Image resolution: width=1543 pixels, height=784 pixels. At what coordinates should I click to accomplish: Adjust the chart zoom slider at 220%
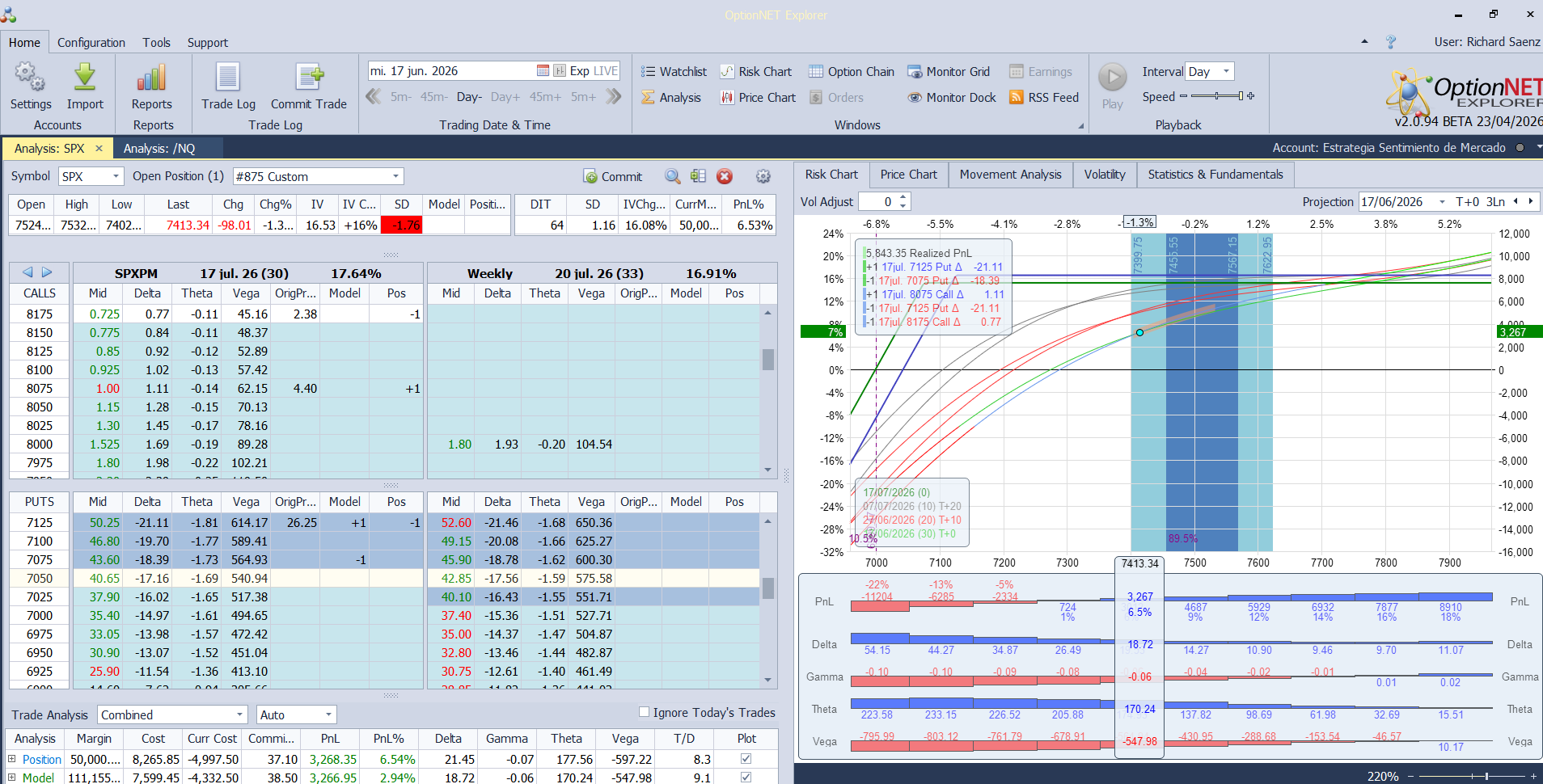click(x=1472, y=776)
